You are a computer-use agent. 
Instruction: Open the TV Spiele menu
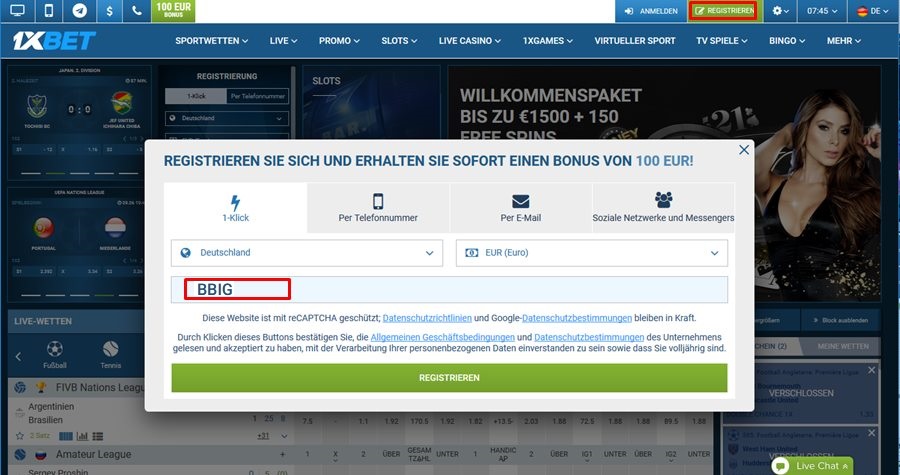point(721,41)
